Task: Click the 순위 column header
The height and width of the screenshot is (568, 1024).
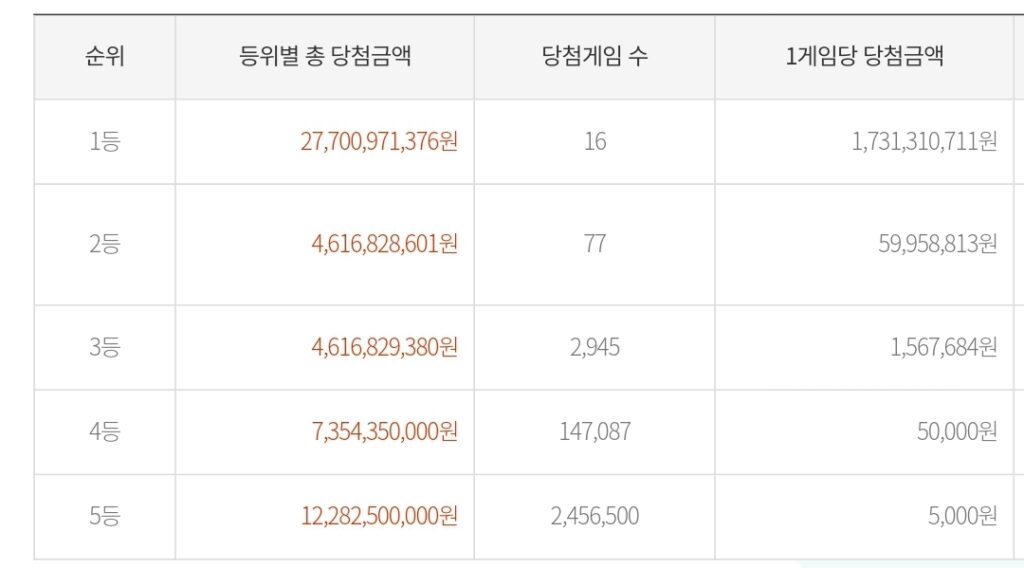Action: pyautogui.click(x=104, y=56)
